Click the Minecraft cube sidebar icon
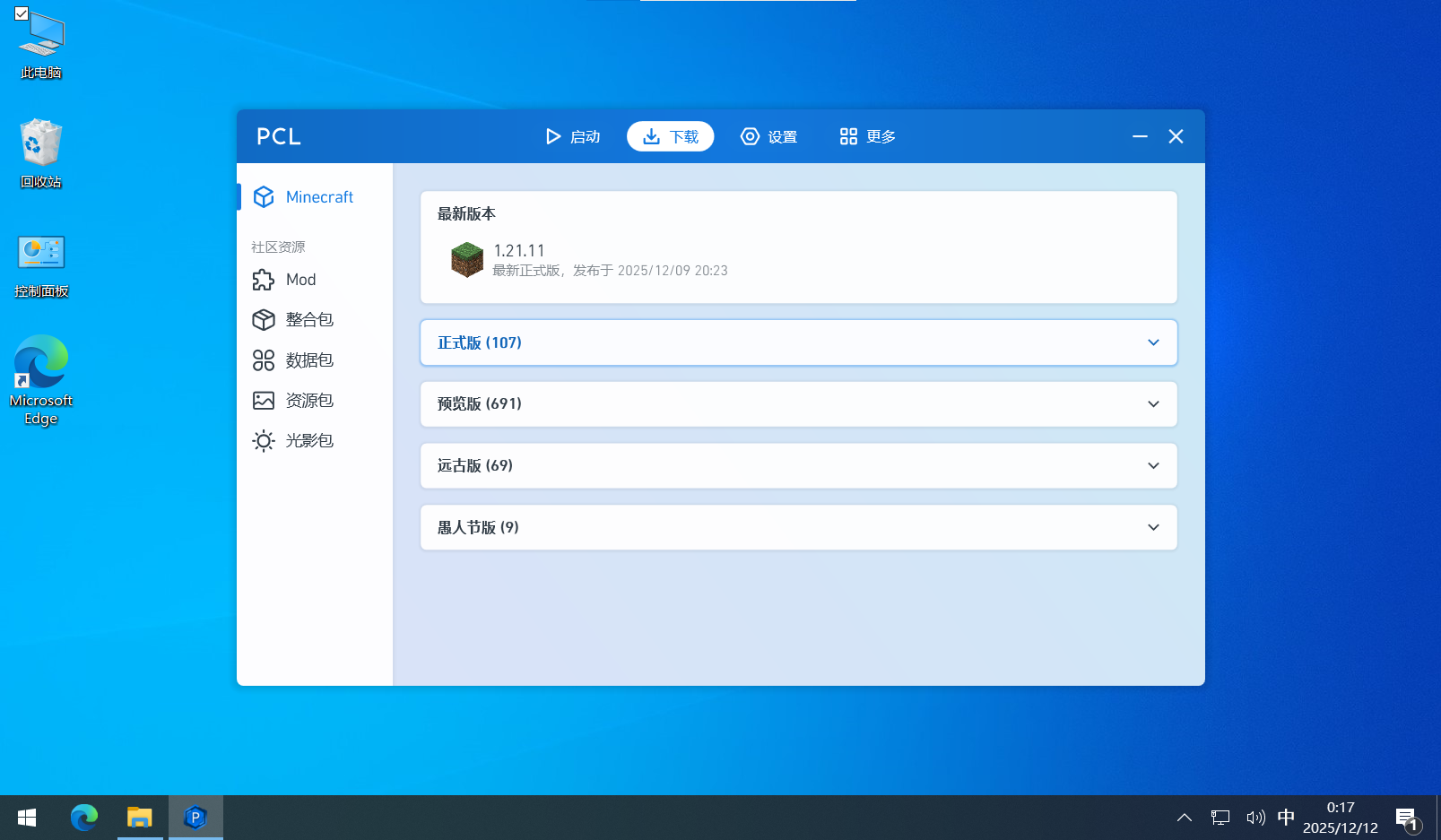 264,197
